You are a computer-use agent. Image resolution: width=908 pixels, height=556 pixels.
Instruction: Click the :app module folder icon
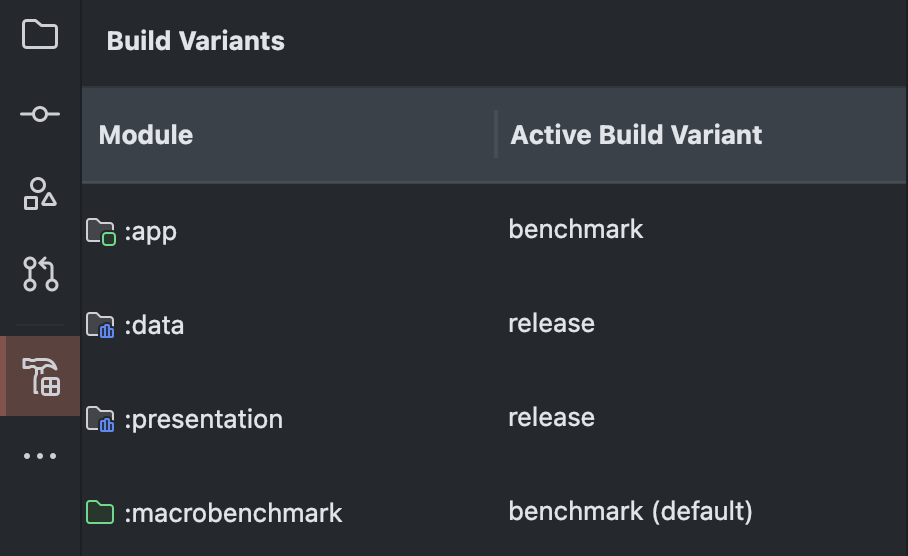[x=101, y=232]
